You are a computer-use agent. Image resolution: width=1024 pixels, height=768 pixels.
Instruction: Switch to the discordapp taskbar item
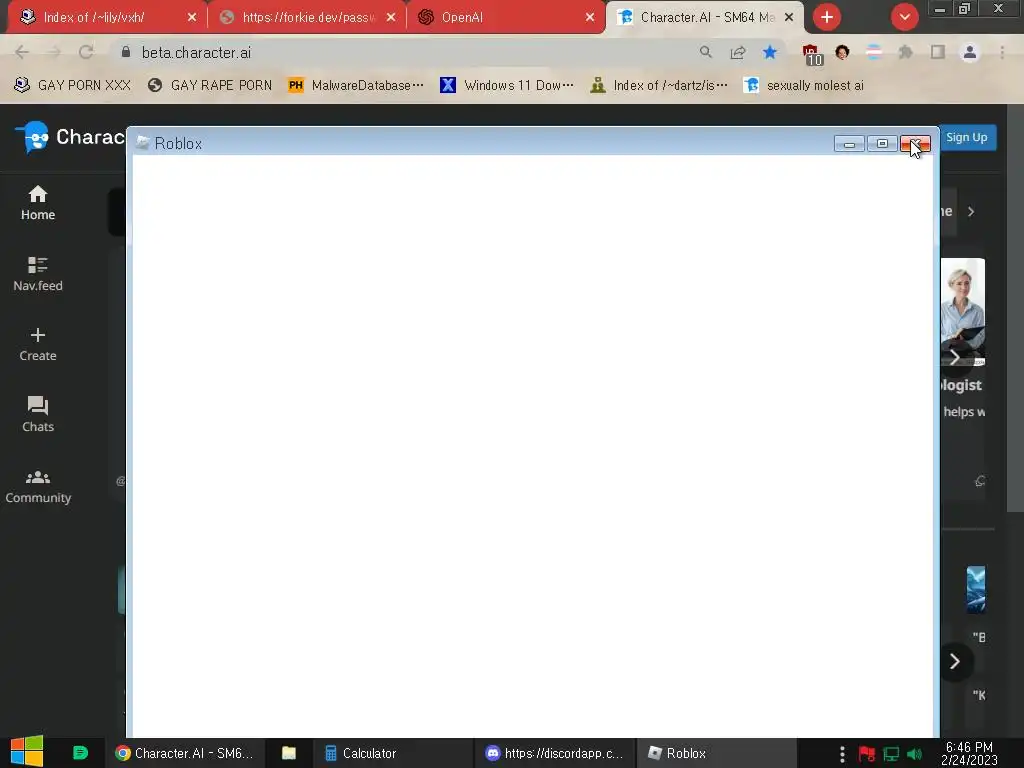pos(554,753)
